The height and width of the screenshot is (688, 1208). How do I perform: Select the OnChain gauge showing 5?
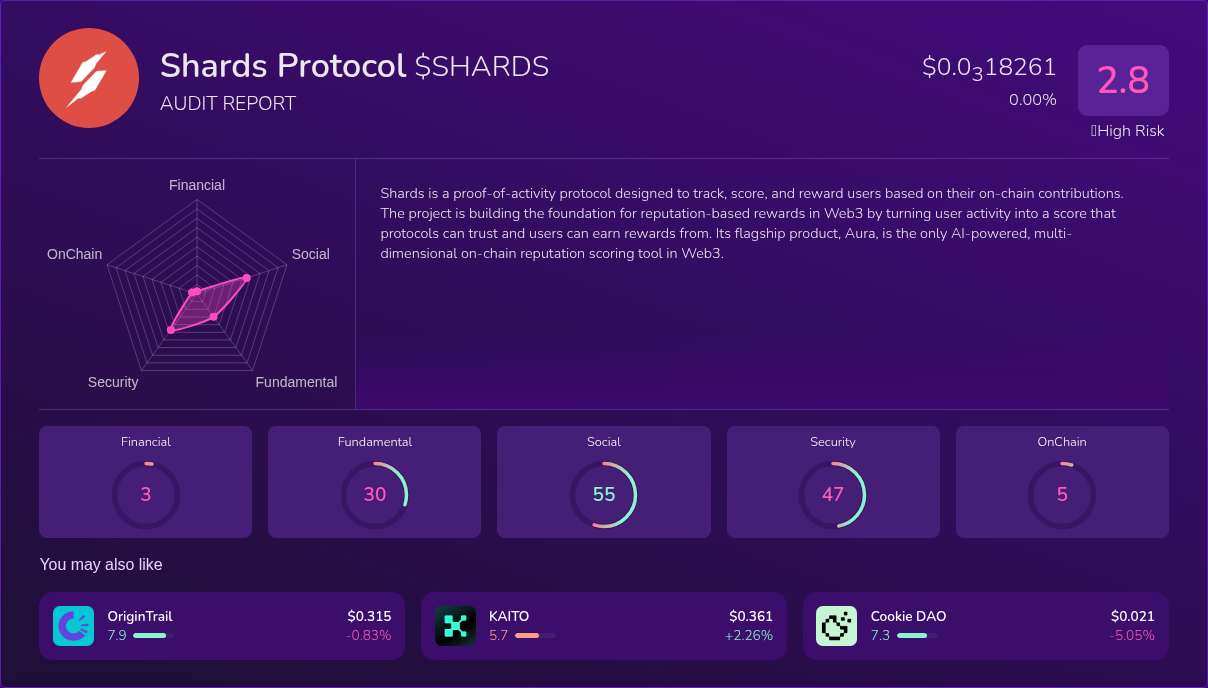(x=1062, y=493)
